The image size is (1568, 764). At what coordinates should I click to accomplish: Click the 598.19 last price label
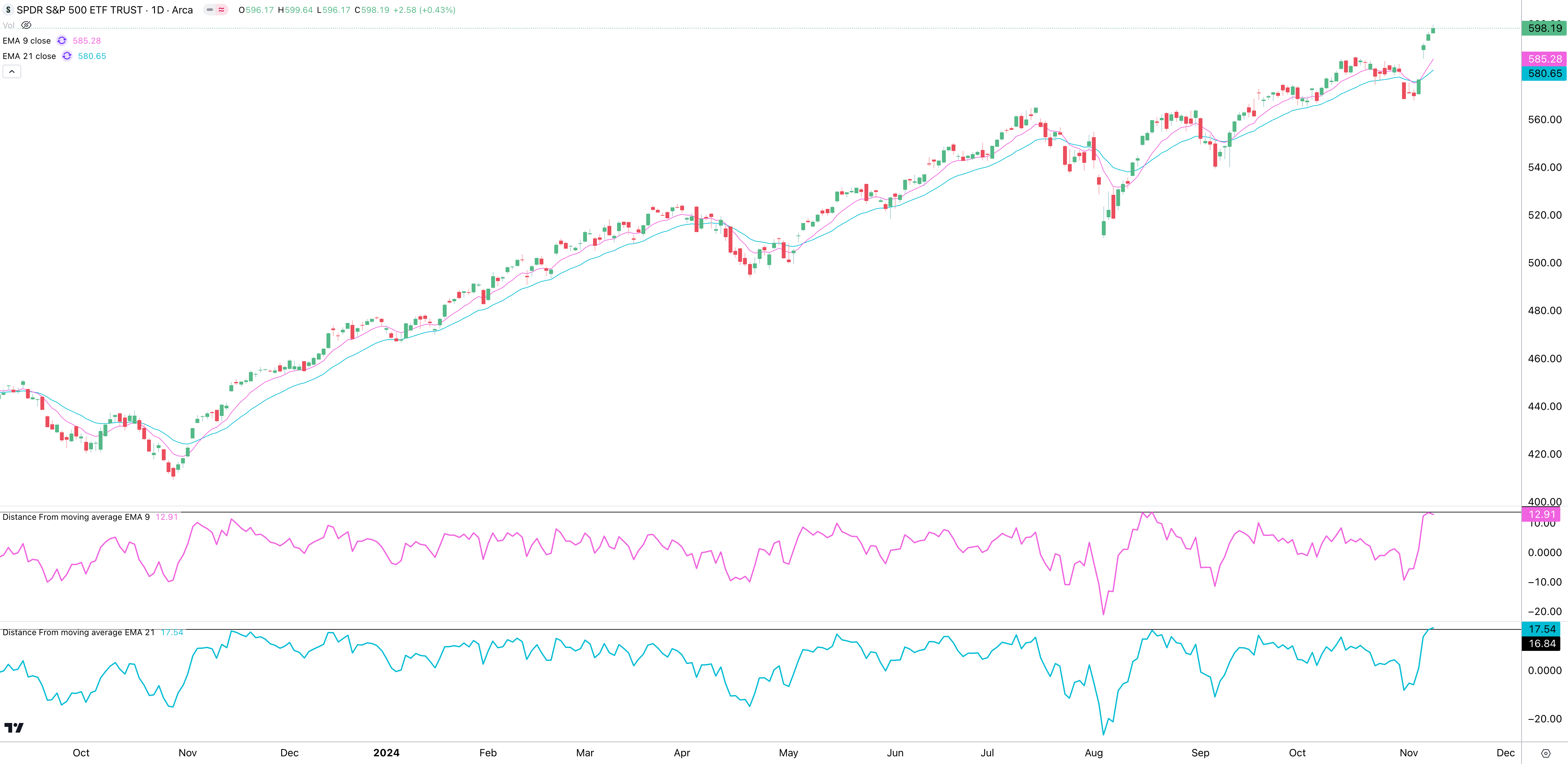click(x=1544, y=28)
